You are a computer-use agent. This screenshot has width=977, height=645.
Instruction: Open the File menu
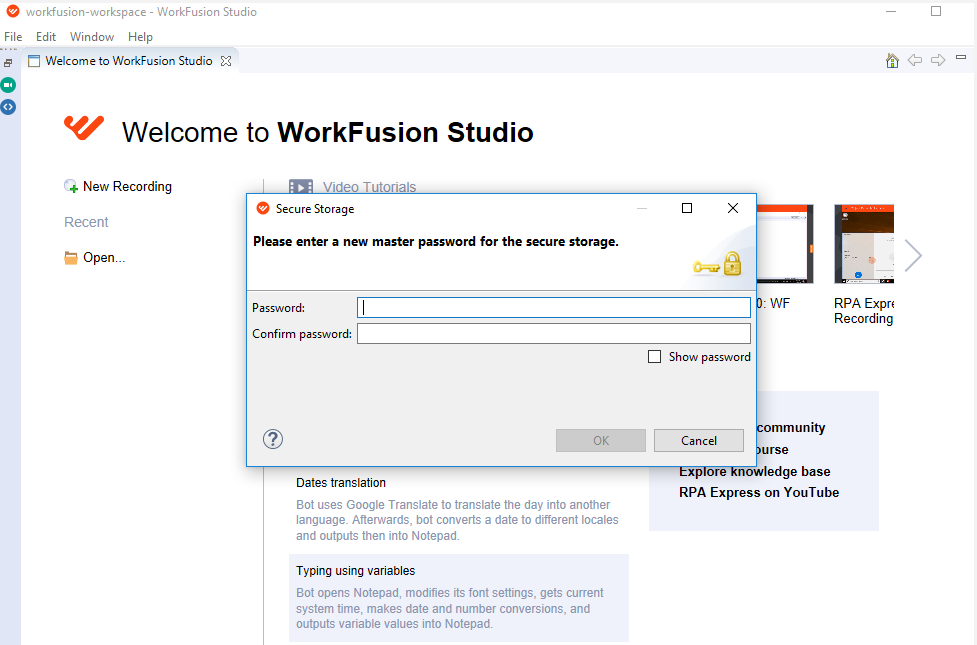click(13, 37)
